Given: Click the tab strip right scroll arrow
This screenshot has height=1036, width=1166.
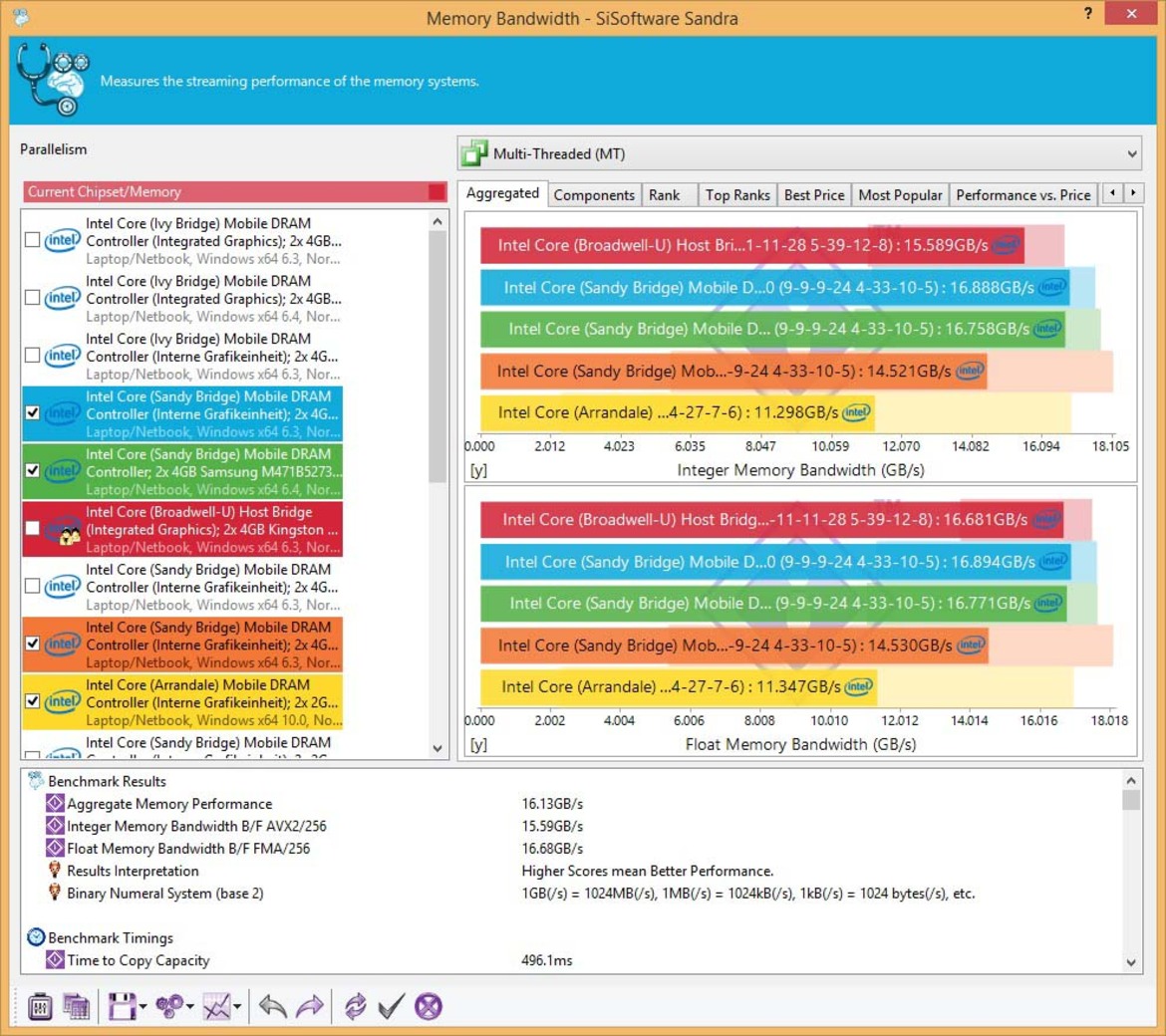Looking at the screenshot, I should [x=1132, y=193].
